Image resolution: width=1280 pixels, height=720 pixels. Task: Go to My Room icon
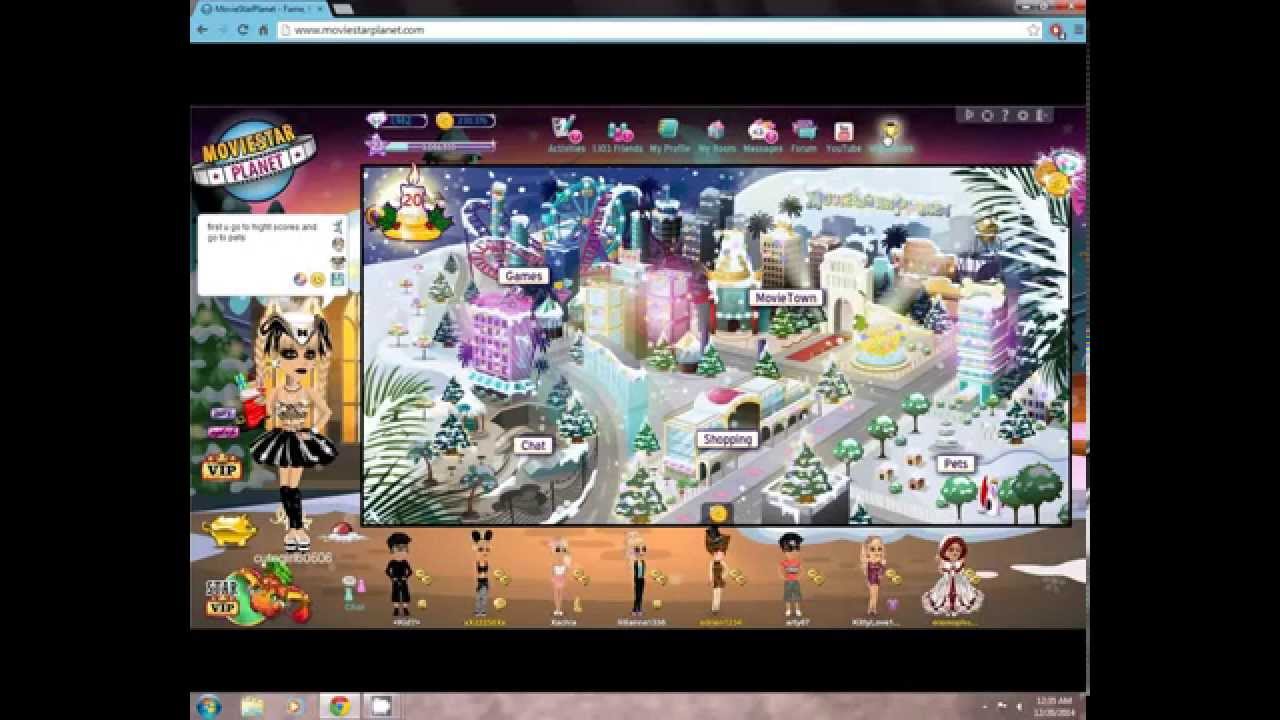[716, 130]
